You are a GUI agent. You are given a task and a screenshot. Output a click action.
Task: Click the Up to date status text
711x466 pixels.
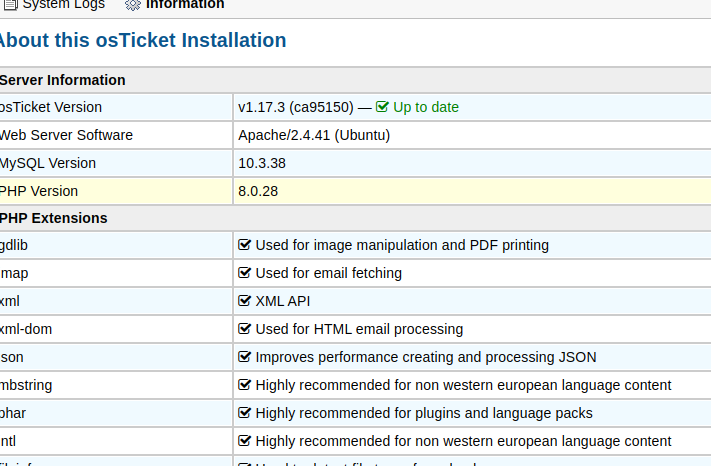[426, 107]
